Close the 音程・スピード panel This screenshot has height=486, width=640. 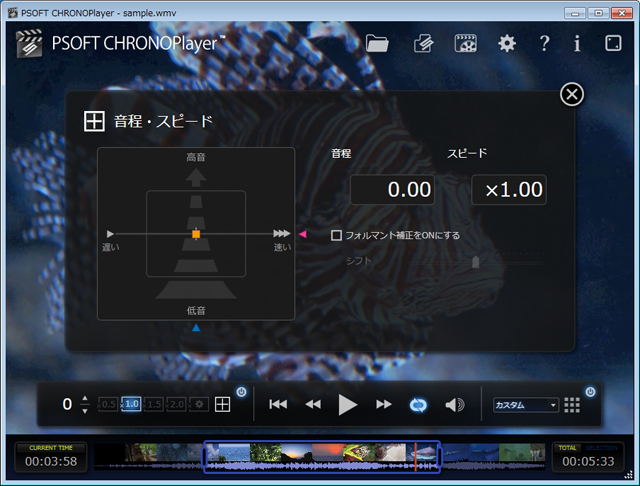pos(572,95)
